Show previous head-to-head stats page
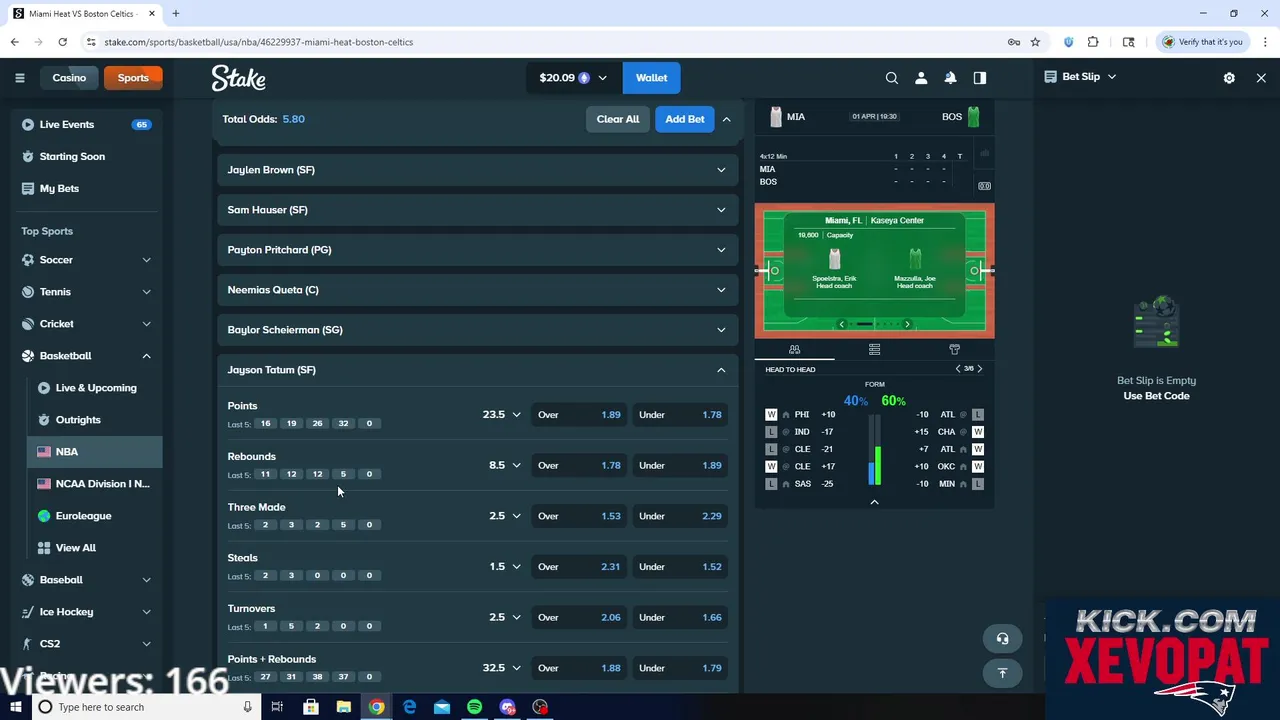This screenshot has height=720, width=1280. click(x=958, y=369)
